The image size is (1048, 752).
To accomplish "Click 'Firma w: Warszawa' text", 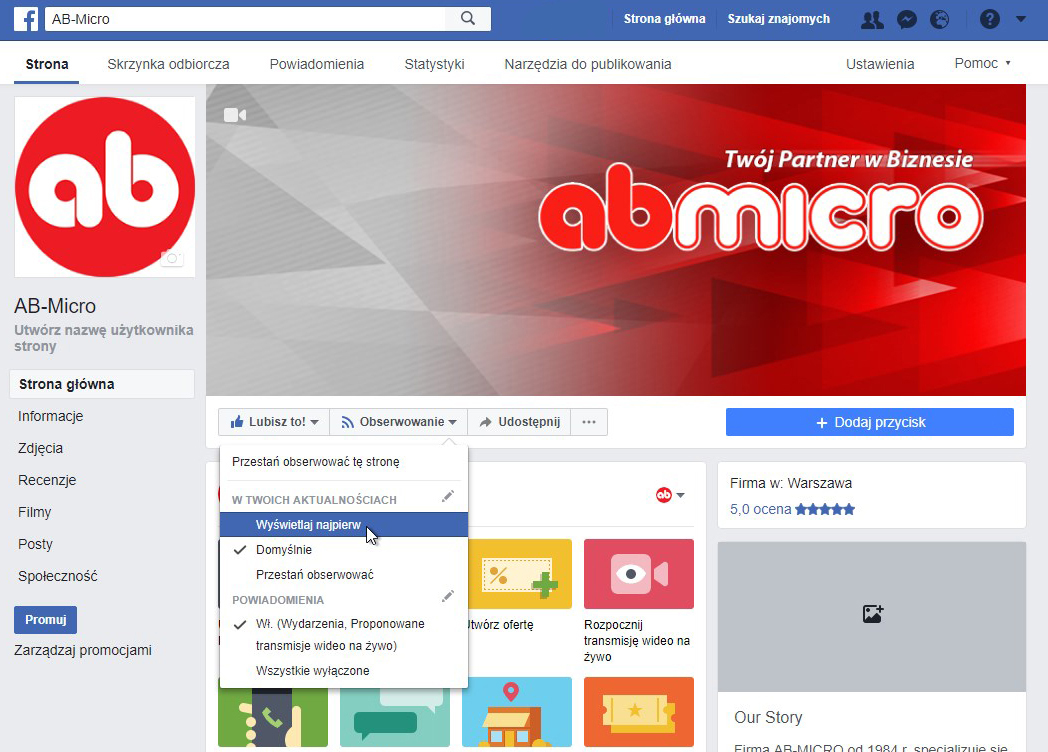I will pos(791,483).
